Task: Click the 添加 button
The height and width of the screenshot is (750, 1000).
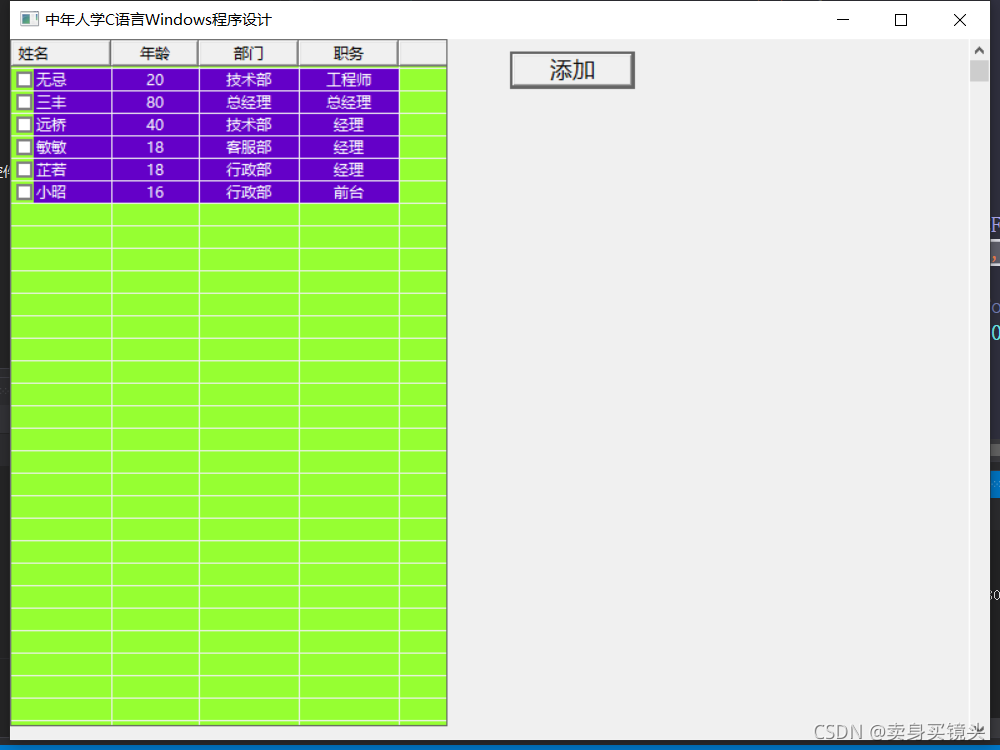Action: click(x=572, y=70)
